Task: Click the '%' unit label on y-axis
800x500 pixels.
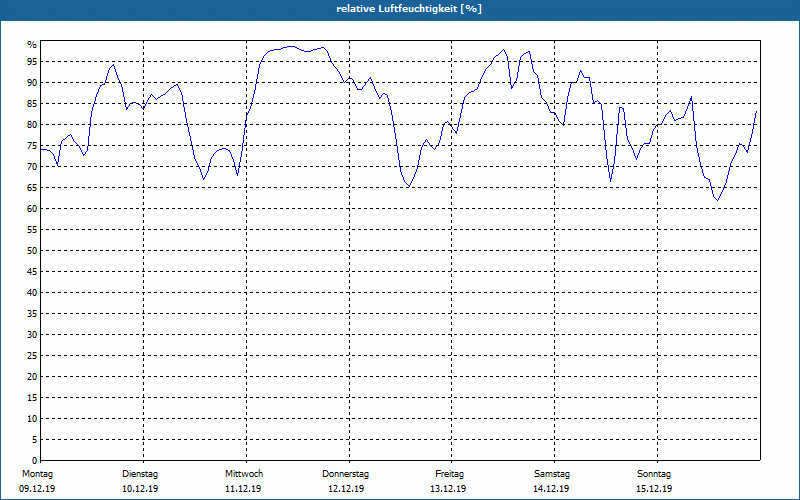Action: click(32, 45)
